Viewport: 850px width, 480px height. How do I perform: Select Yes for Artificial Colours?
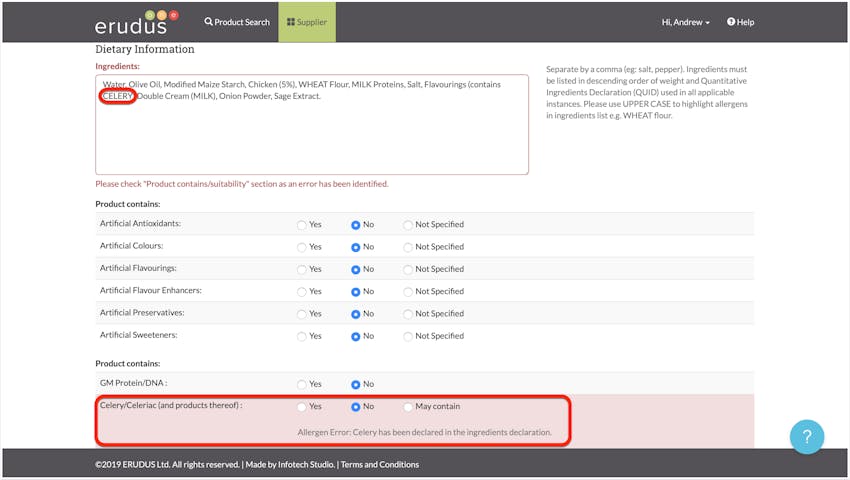[301, 247]
